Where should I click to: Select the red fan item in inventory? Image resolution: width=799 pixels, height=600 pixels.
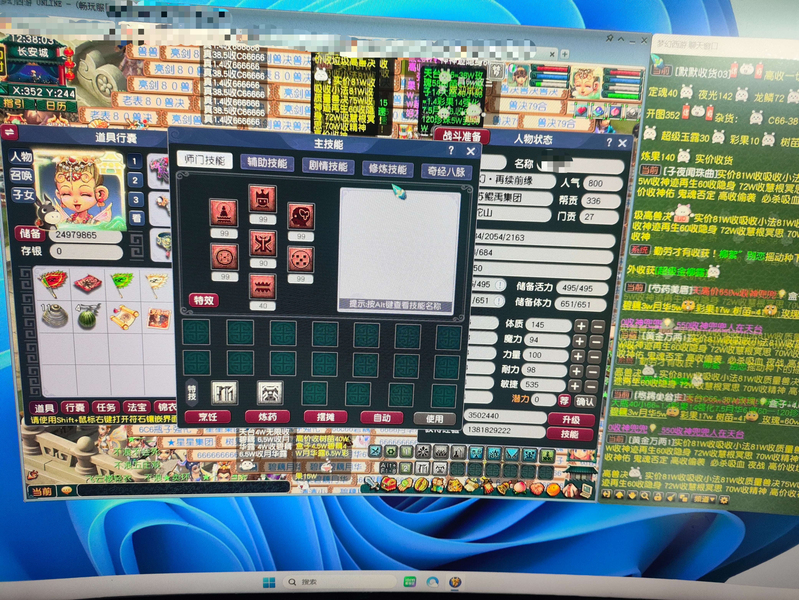[x=52, y=283]
